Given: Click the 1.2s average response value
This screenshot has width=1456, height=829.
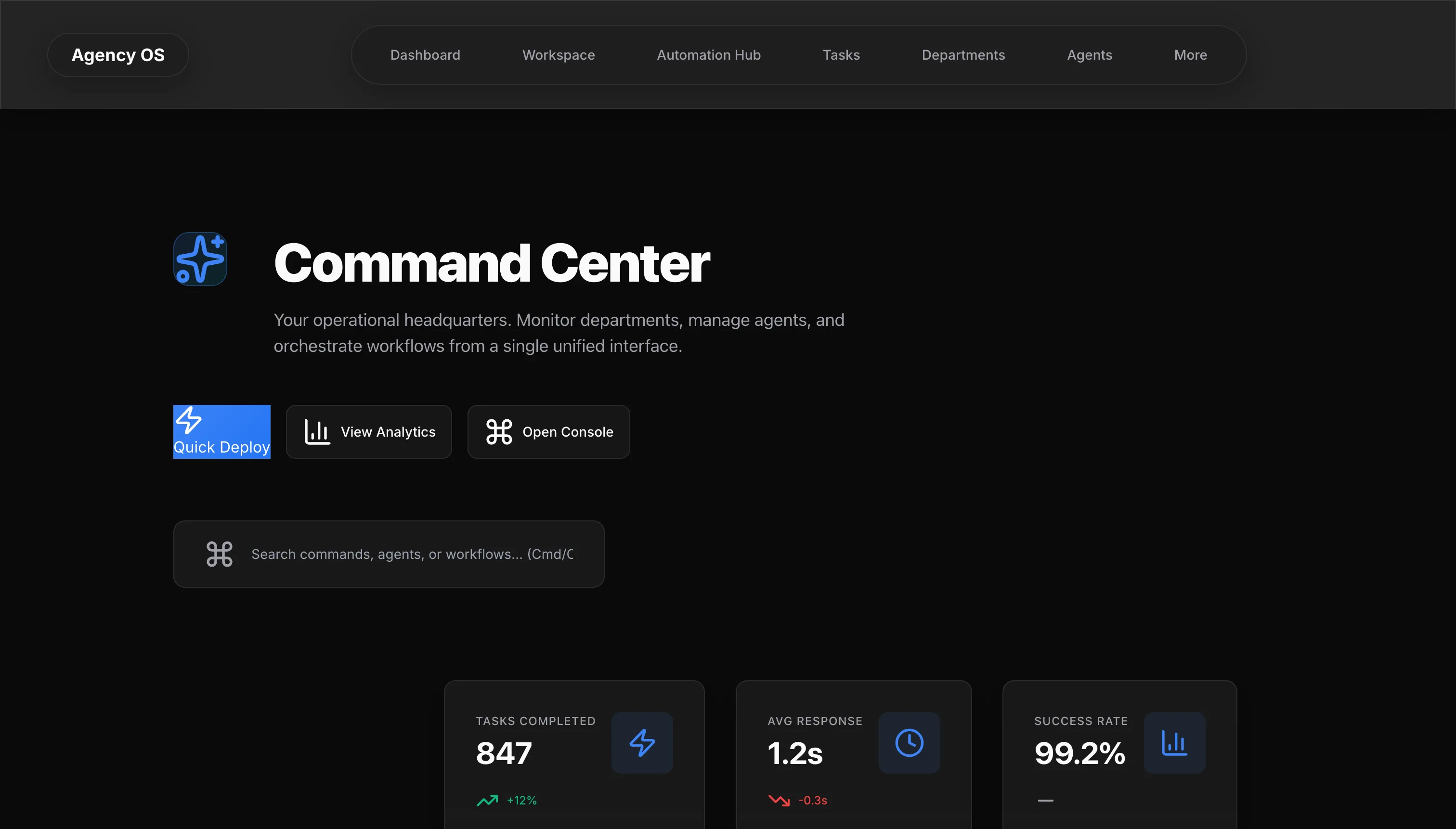Looking at the screenshot, I should 795,753.
